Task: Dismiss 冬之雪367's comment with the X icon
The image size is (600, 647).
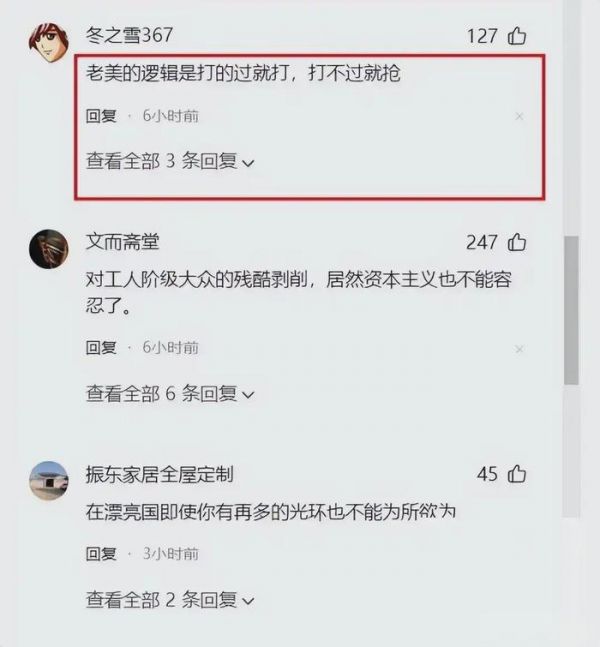Action: 519,117
